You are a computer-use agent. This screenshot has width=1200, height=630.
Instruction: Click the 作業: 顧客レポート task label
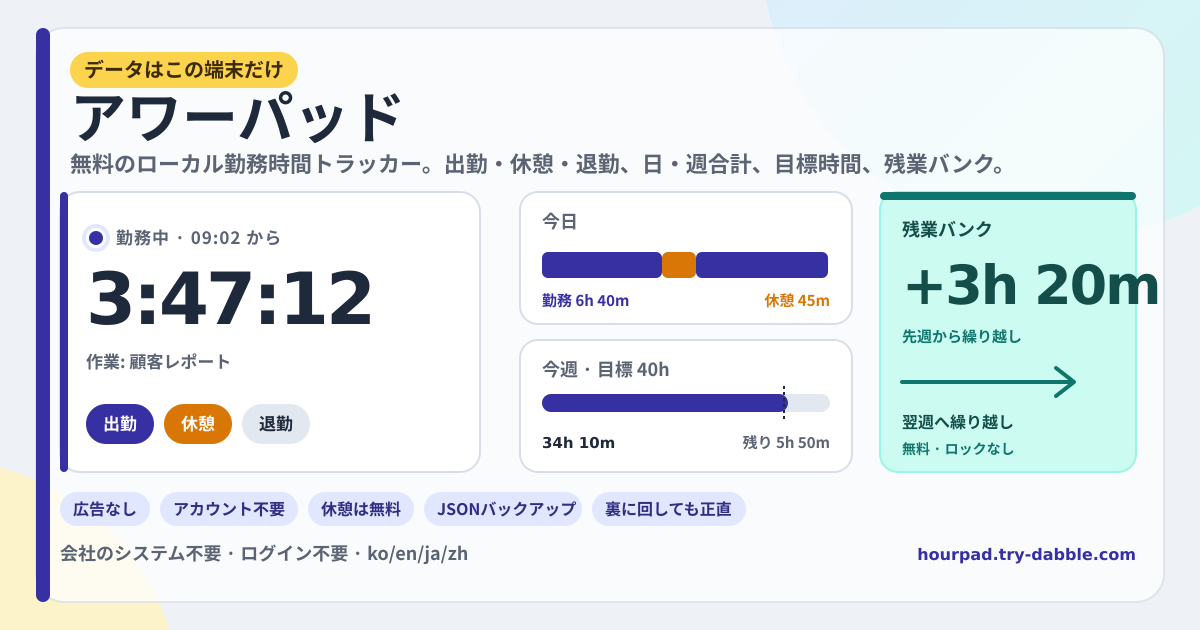click(159, 362)
